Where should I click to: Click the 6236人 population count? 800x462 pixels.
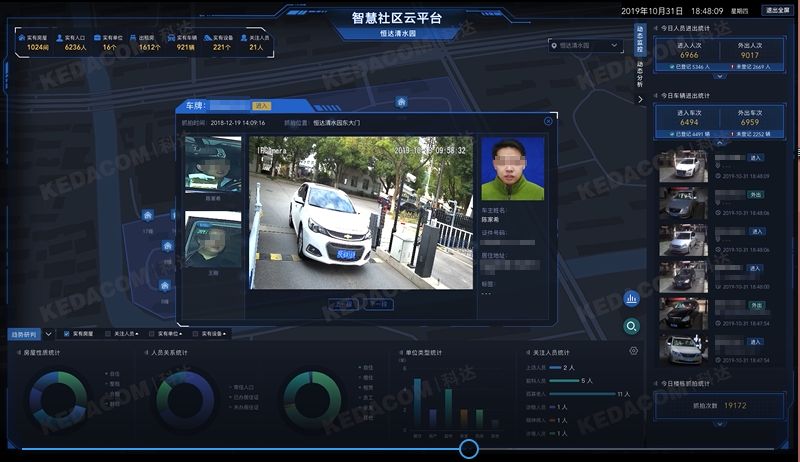tap(75, 47)
